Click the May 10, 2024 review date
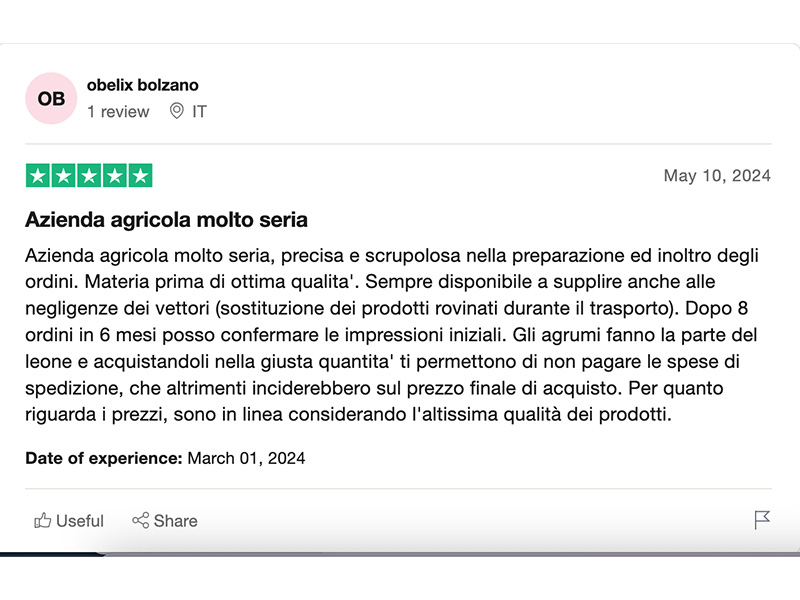 [717, 176]
